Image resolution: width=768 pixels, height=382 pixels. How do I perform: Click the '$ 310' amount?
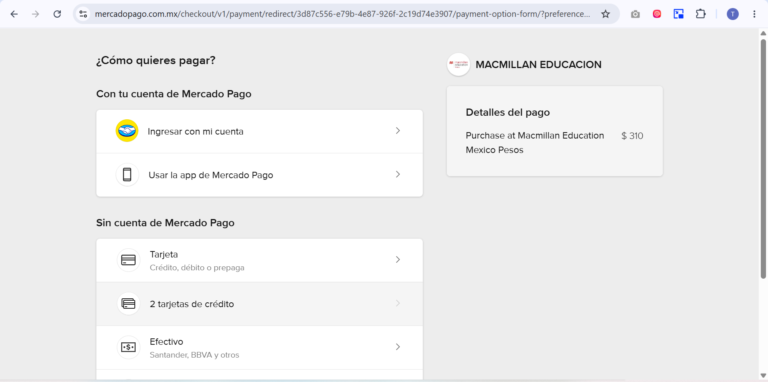click(x=632, y=136)
